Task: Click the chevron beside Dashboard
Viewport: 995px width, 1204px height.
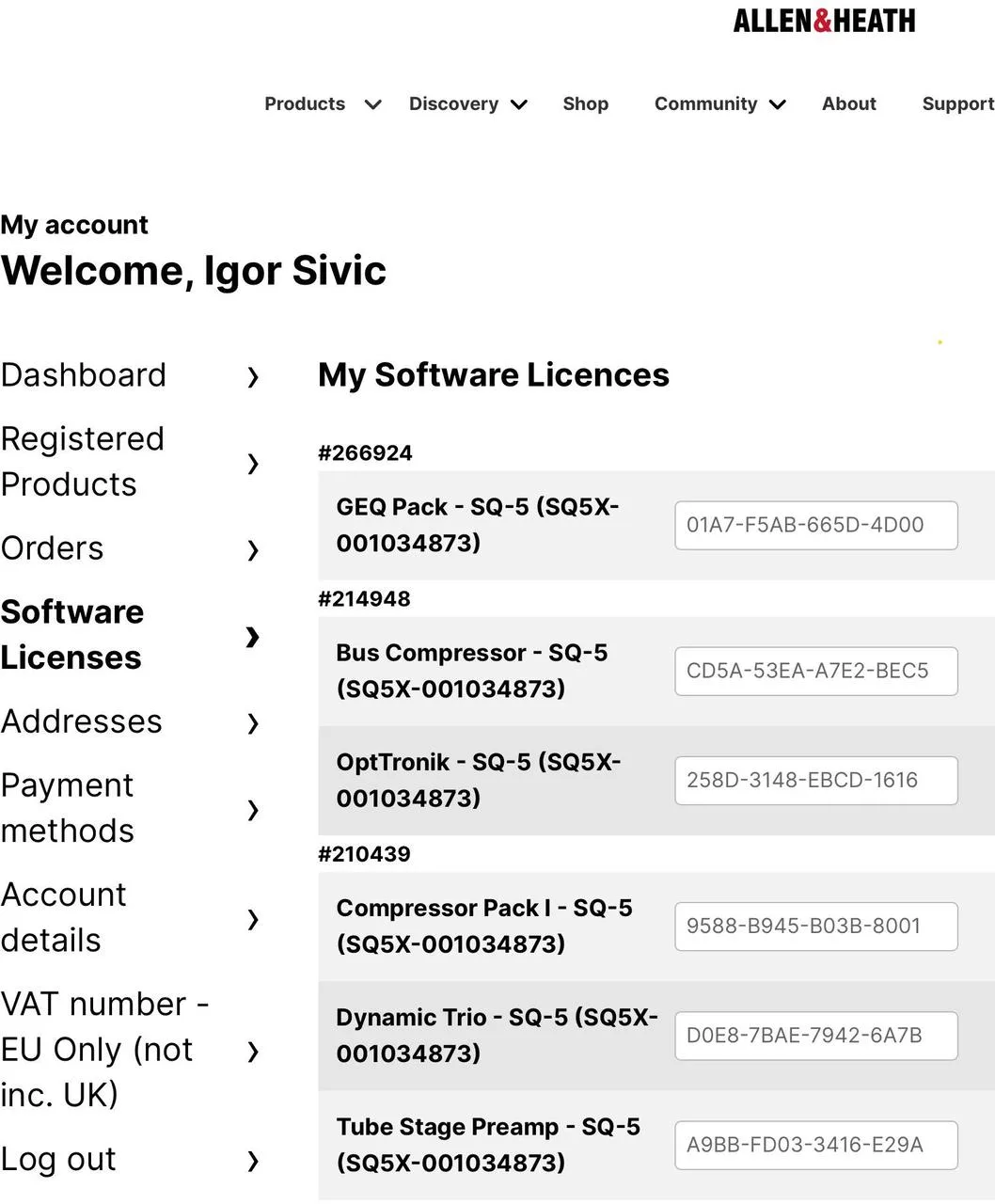Action: [x=252, y=377]
